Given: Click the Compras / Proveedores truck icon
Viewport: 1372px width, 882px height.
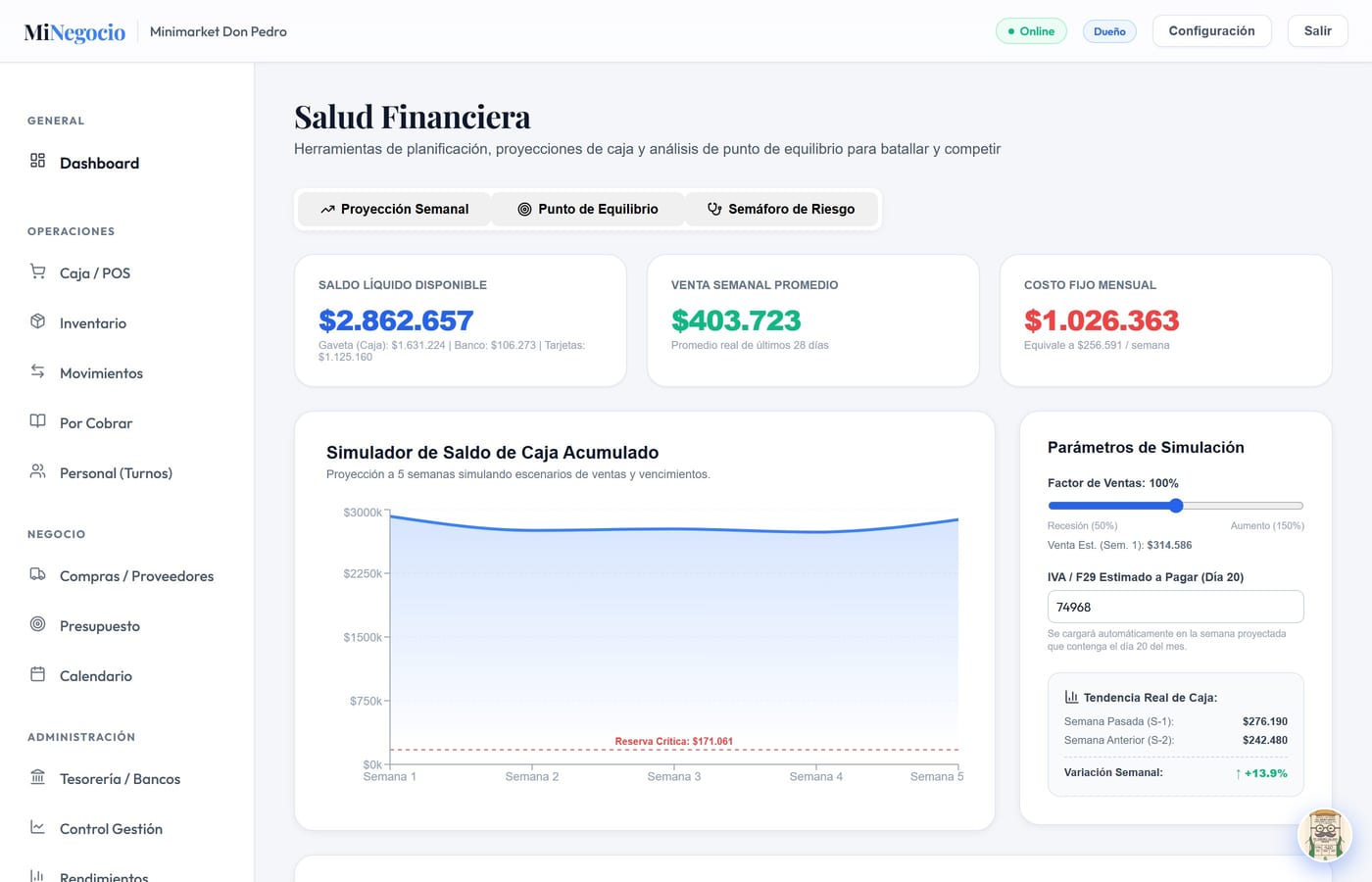Looking at the screenshot, I should coord(37,574).
